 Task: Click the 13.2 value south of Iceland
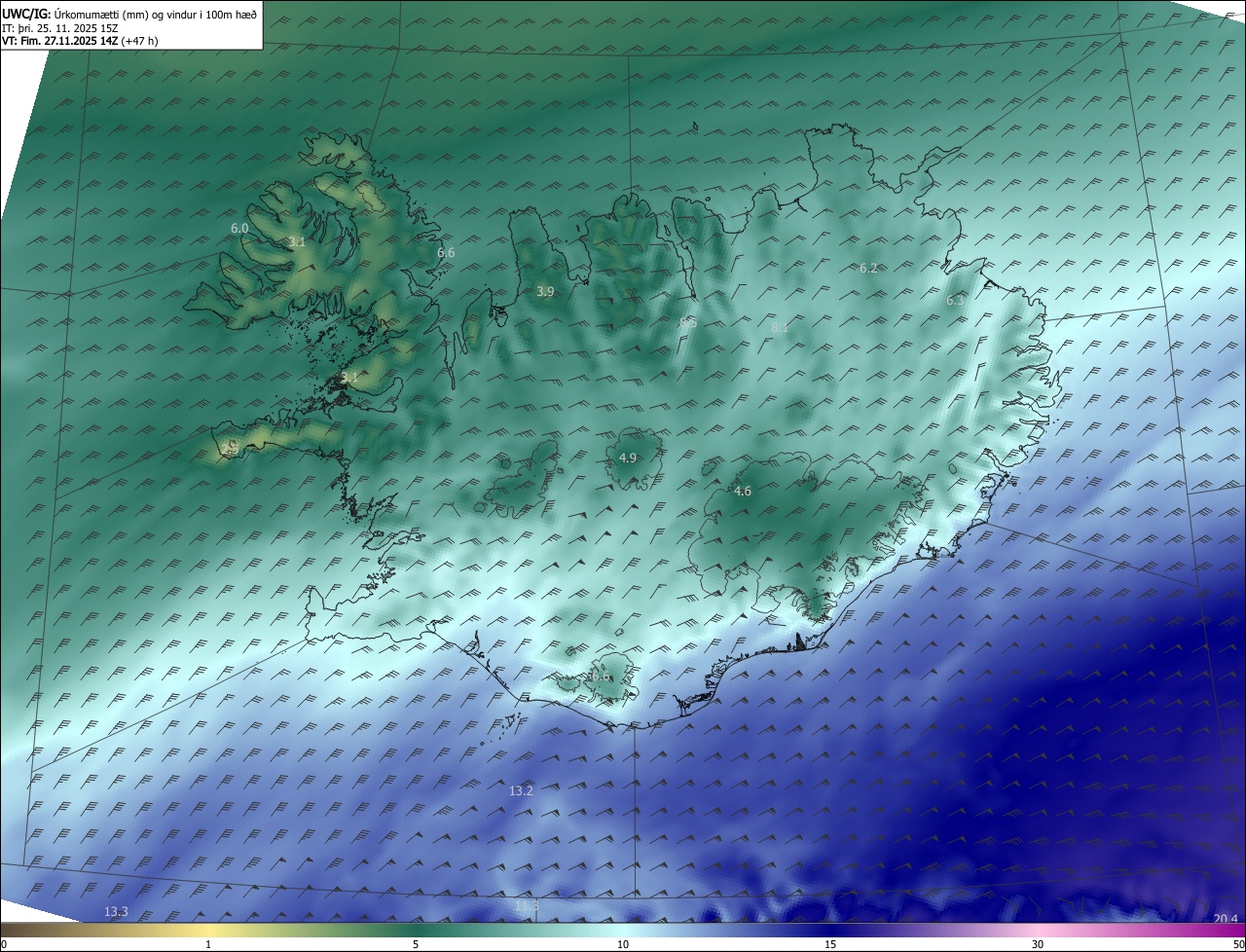[x=522, y=790]
